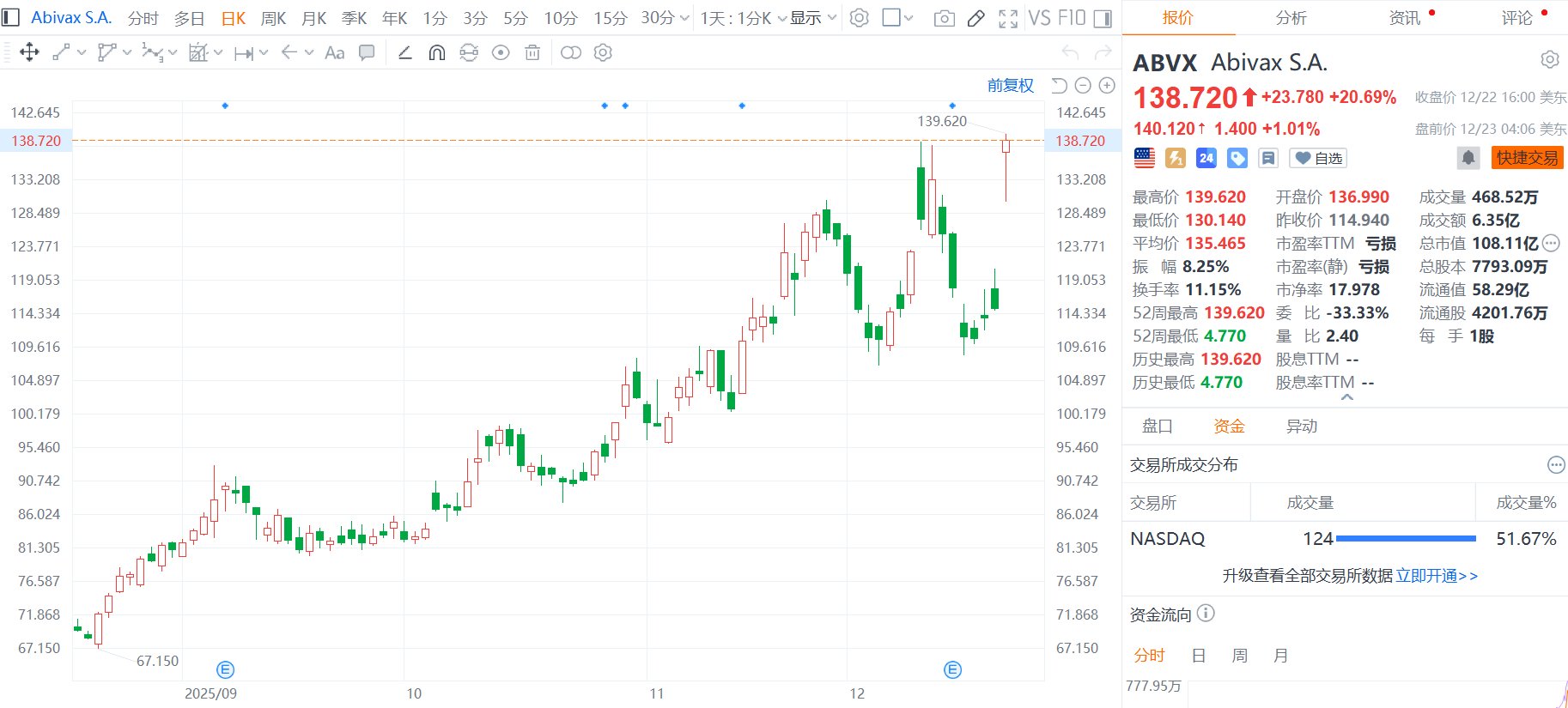Collapse the quote details with chevron
1568x708 pixels.
click(x=1346, y=397)
